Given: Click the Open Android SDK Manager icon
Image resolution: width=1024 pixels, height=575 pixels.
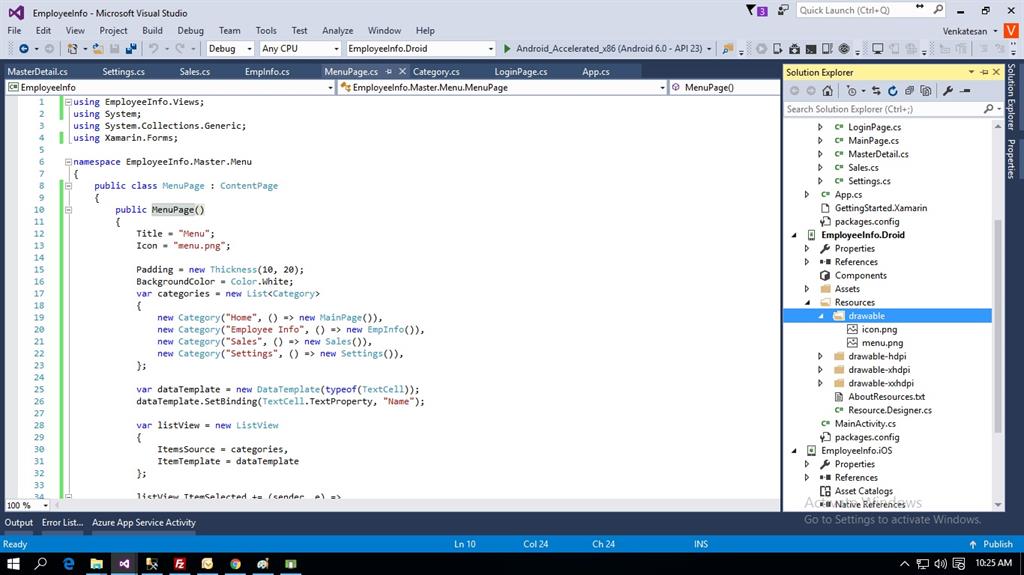Looking at the screenshot, I should pyautogui.click(x=794, y=49).
